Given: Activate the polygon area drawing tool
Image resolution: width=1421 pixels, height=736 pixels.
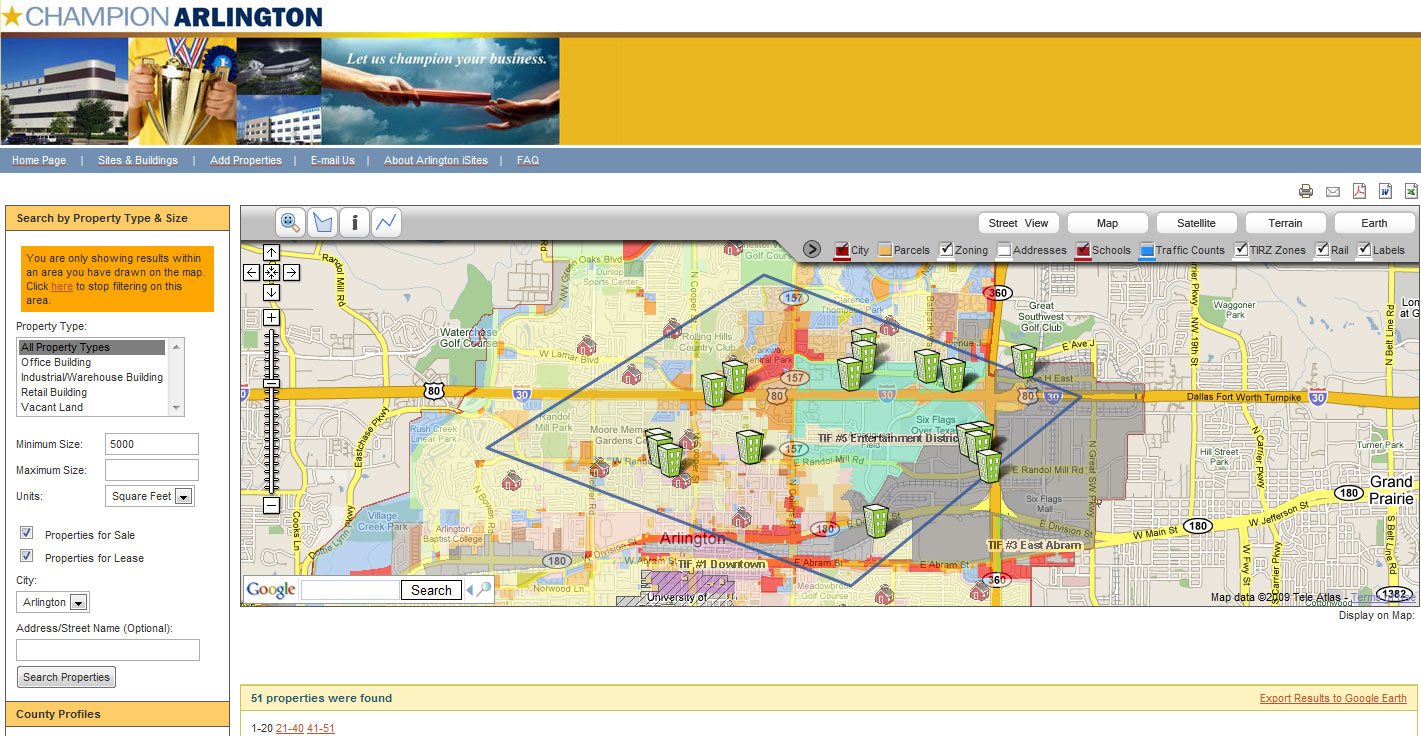Looking at the screenshot, I should pyautogui.click(x=322, y=222).
